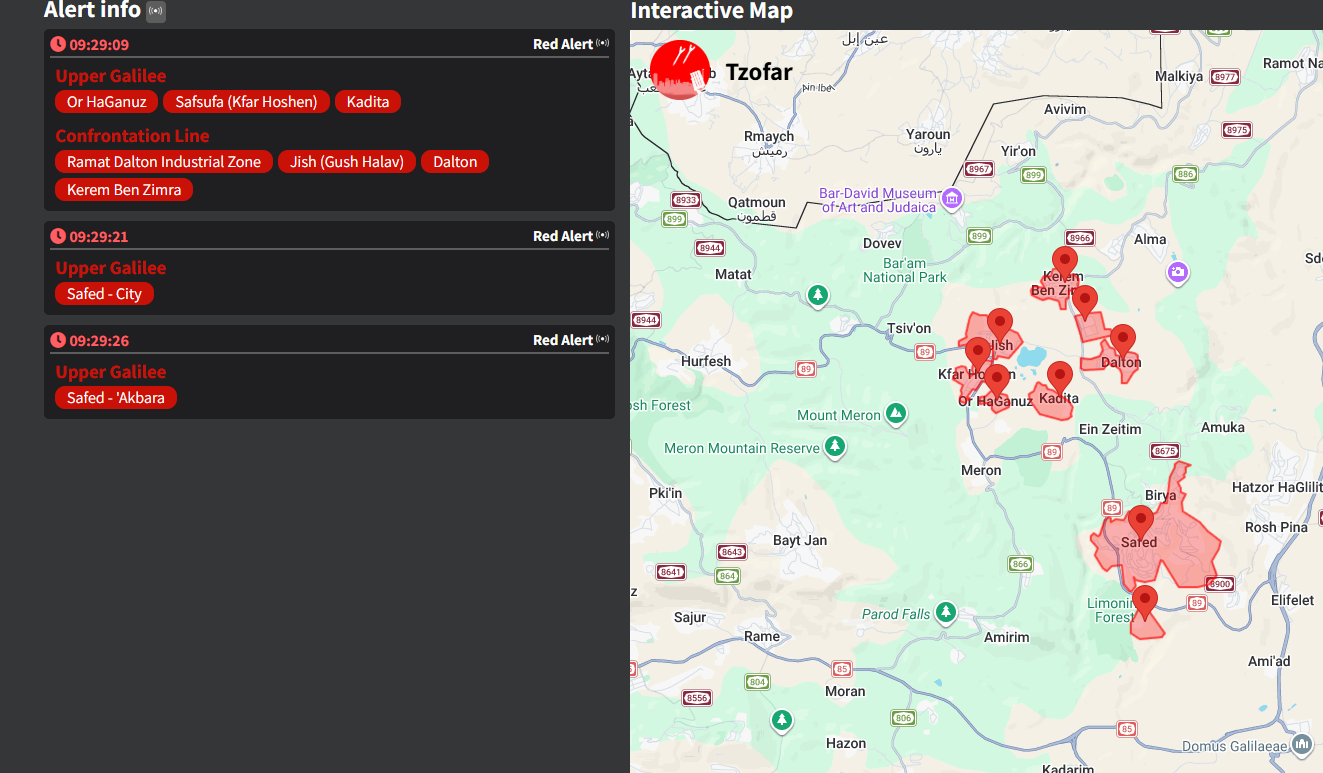Click the Interactive Map title
Viewport: 1323px width, 773px height.
pyautogui.click(x=712, y=11)
